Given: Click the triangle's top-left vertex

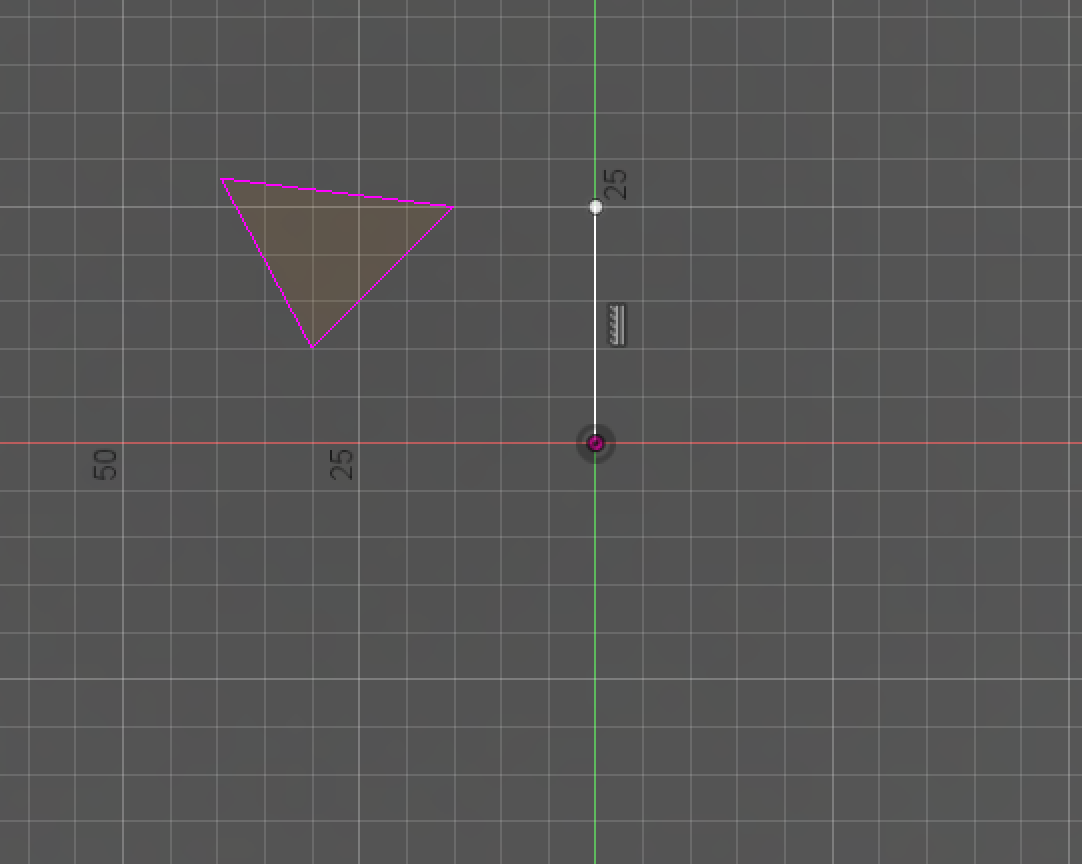Looking at the screenshot, I should [x=222, y=179].
